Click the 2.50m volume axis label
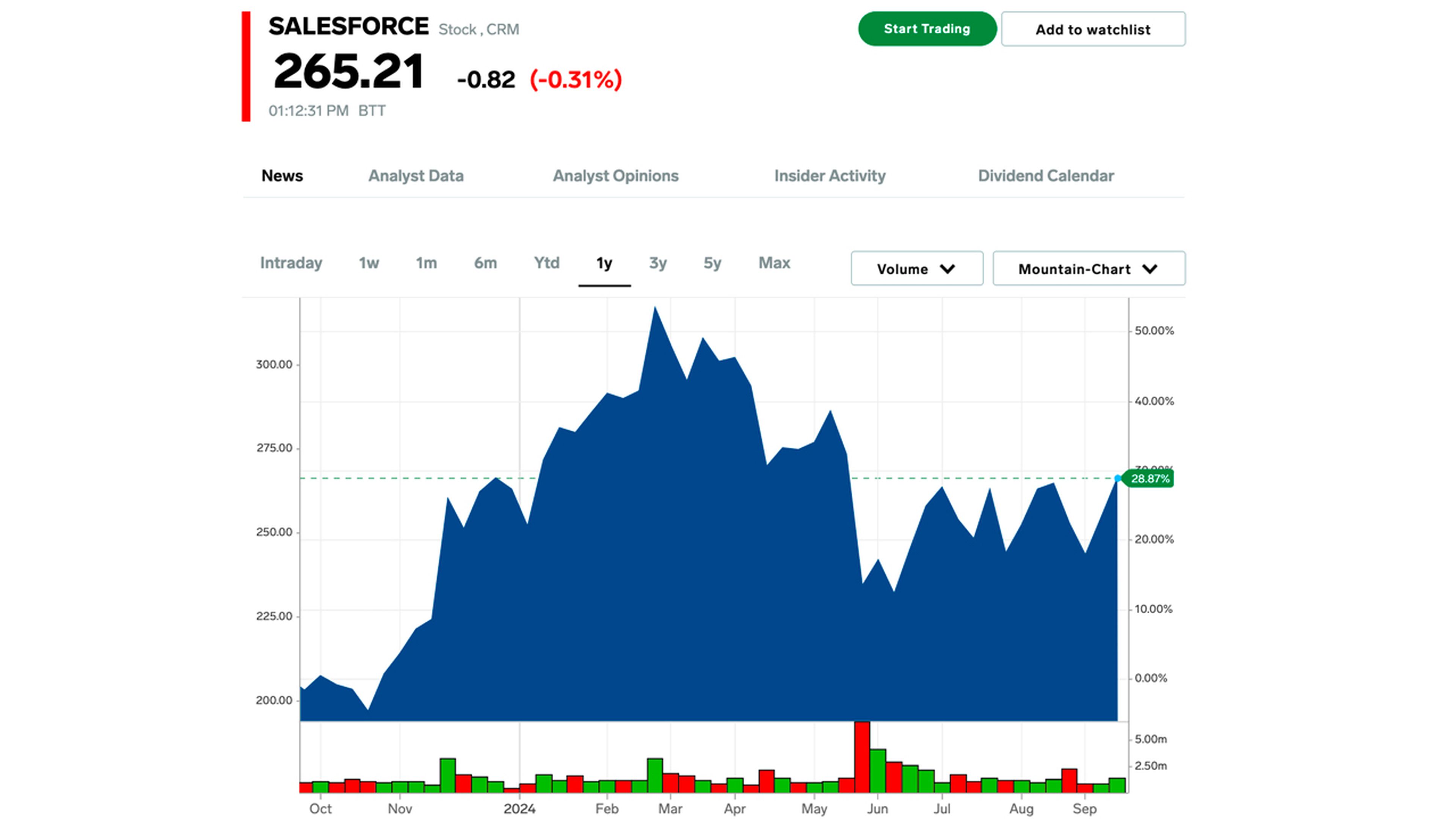The image size is (1456, 829). click(x=1151, y=766)
